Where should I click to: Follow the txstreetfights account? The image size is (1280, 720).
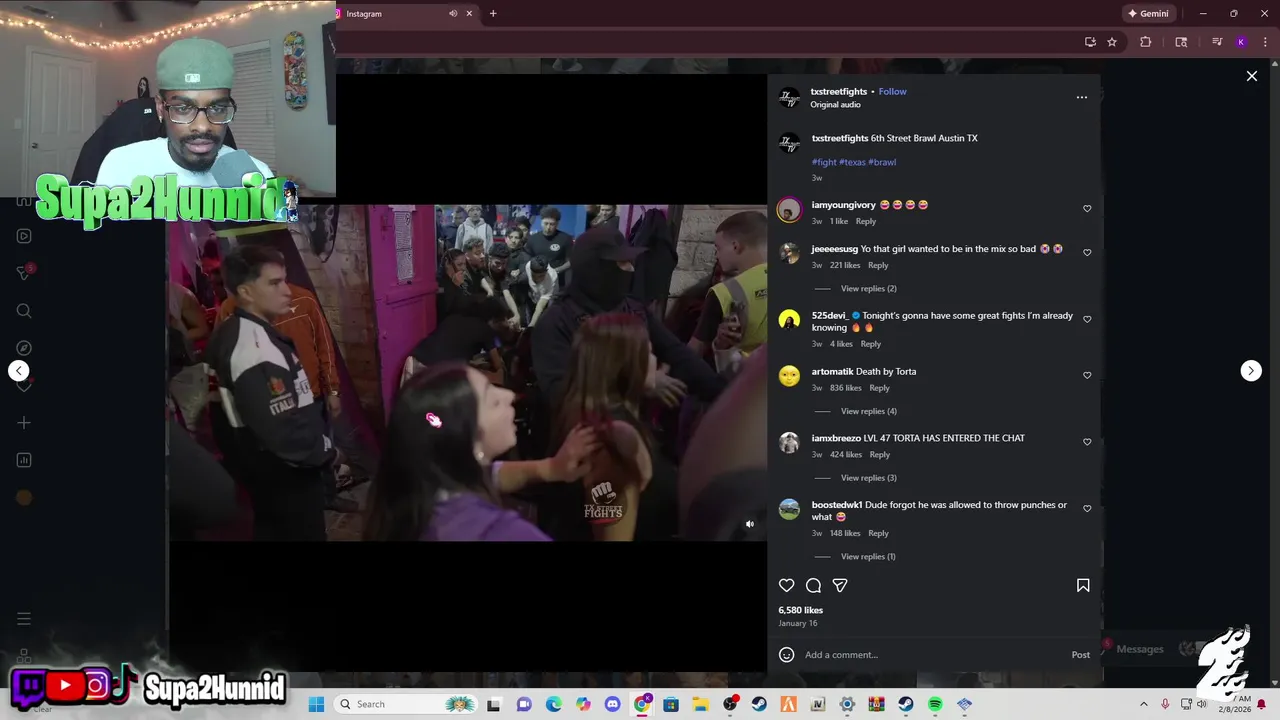tap(892, 92)
